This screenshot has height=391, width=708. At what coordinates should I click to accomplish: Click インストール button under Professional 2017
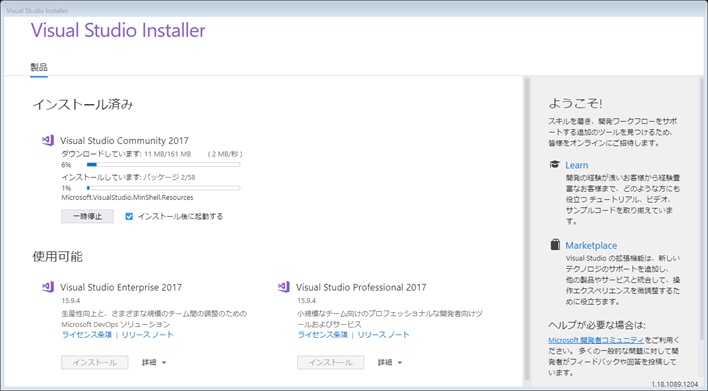[331, 362]
